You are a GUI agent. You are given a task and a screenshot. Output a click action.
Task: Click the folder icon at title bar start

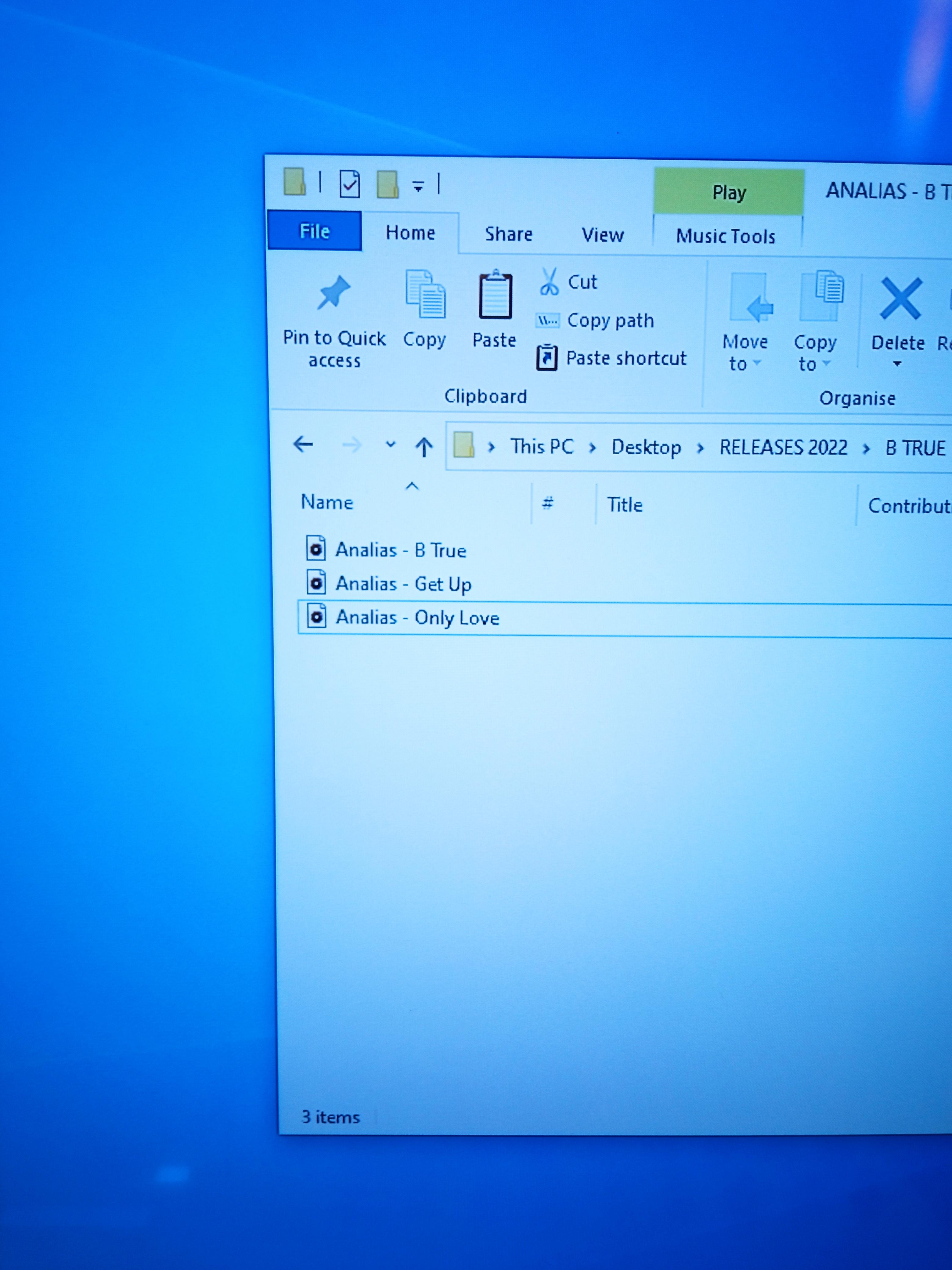click(x=295, y=182)
